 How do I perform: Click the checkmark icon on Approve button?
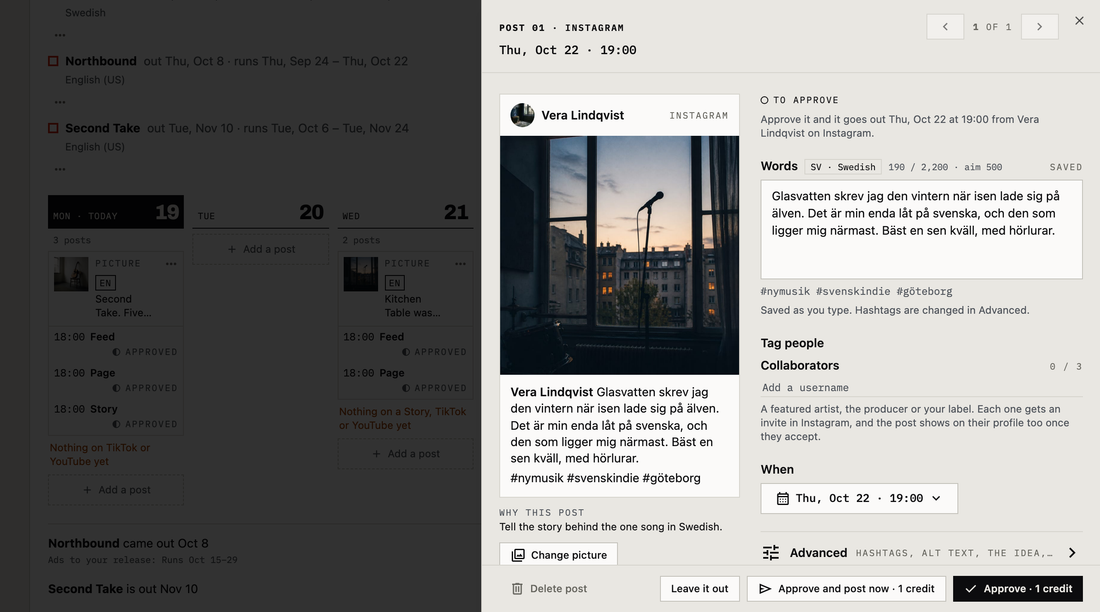click(x=971, y=589)
